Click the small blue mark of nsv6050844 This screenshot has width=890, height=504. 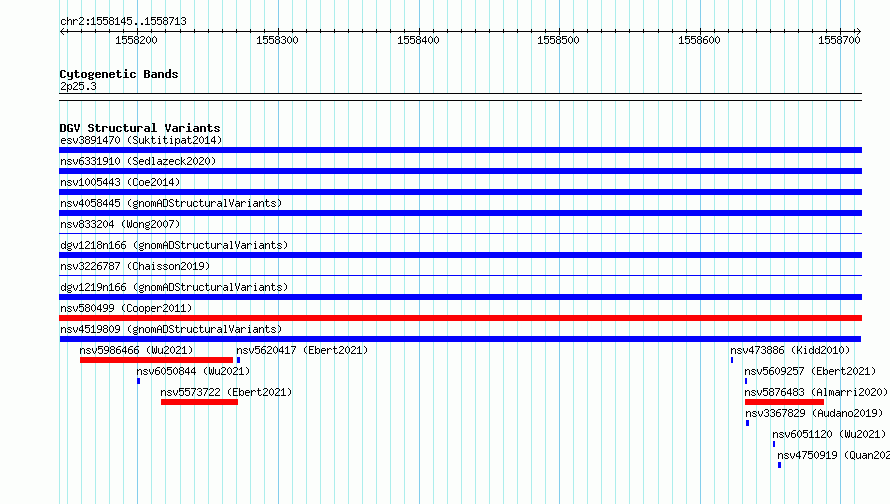(138, 381)
